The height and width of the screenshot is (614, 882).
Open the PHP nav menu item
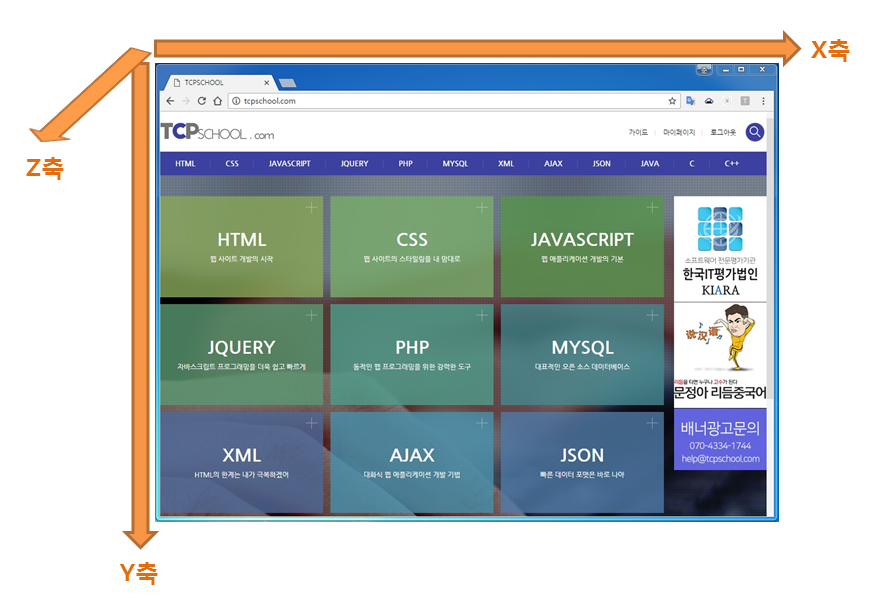406,164
